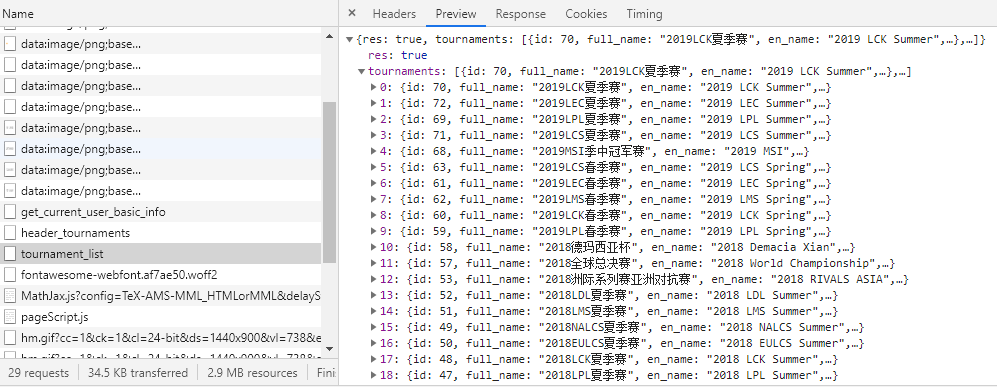
Task: Expand entry 0 for 2019 LCK Summer
Action: [374, 87]
